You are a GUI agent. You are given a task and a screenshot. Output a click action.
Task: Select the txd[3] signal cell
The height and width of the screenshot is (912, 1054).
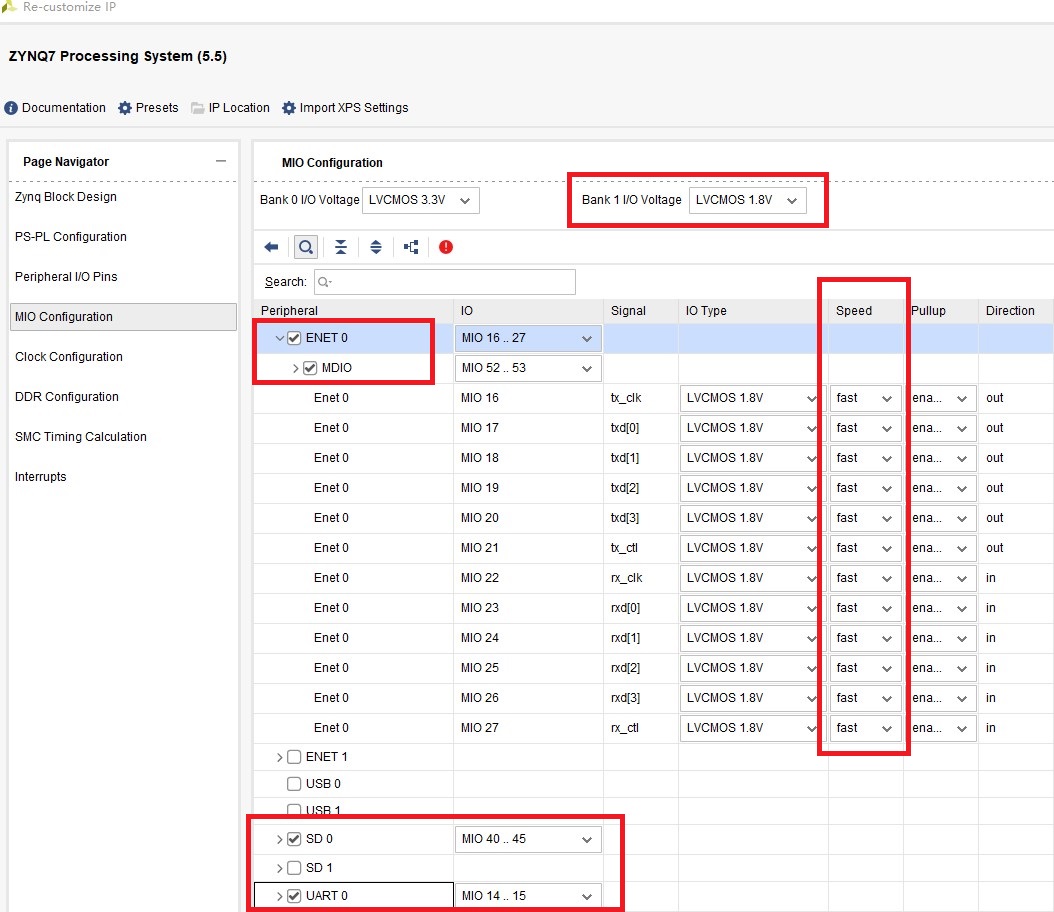(641, 518)
